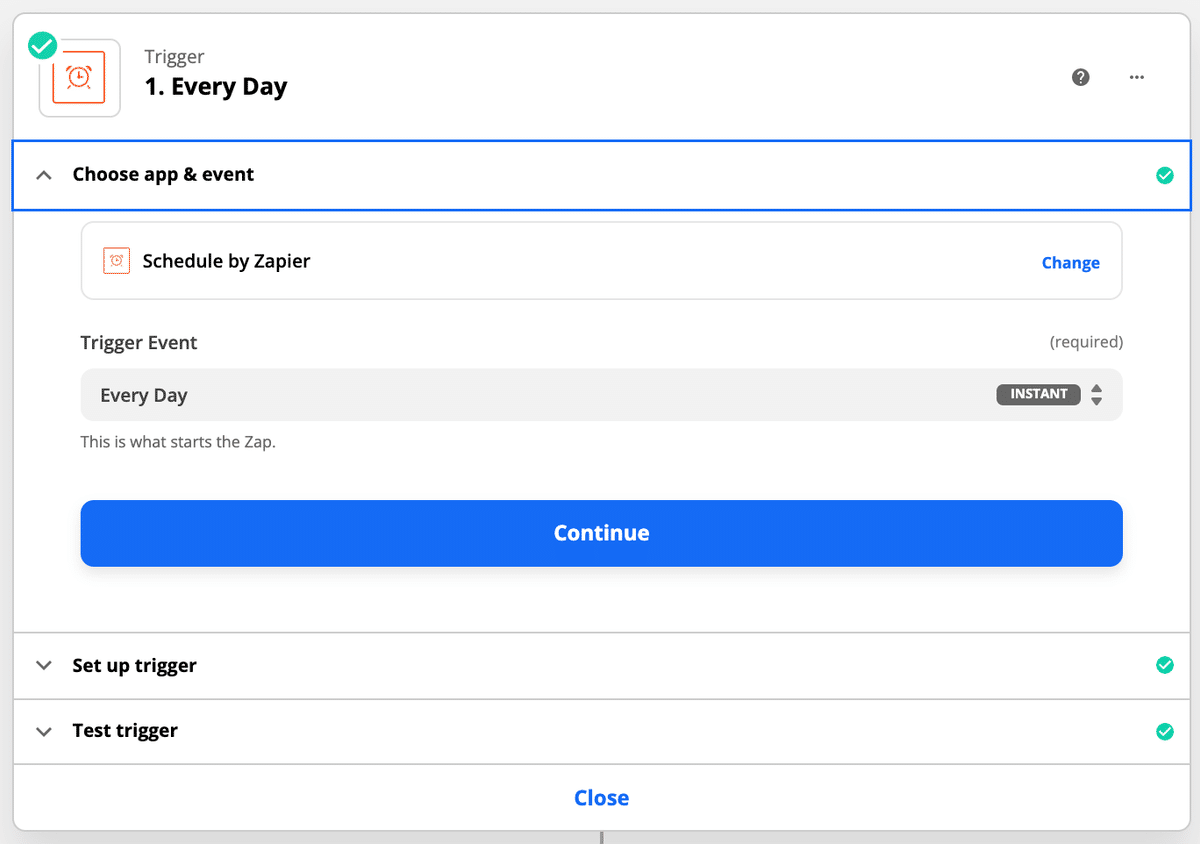The height and width of the screenshot is (844, 1200).
Task: Click the Trigger Event up-down arrows
Action: point(1097,395)
